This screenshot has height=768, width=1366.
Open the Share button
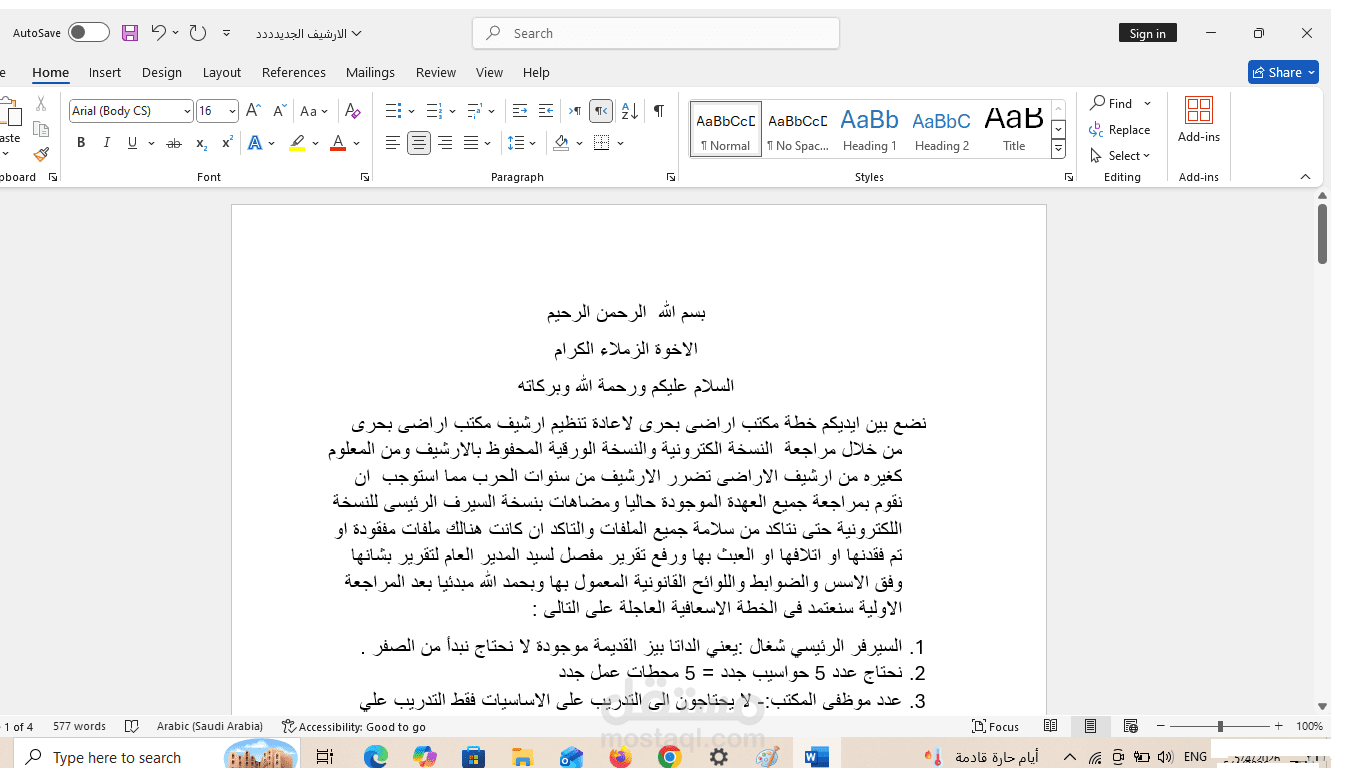[1283, 72]
